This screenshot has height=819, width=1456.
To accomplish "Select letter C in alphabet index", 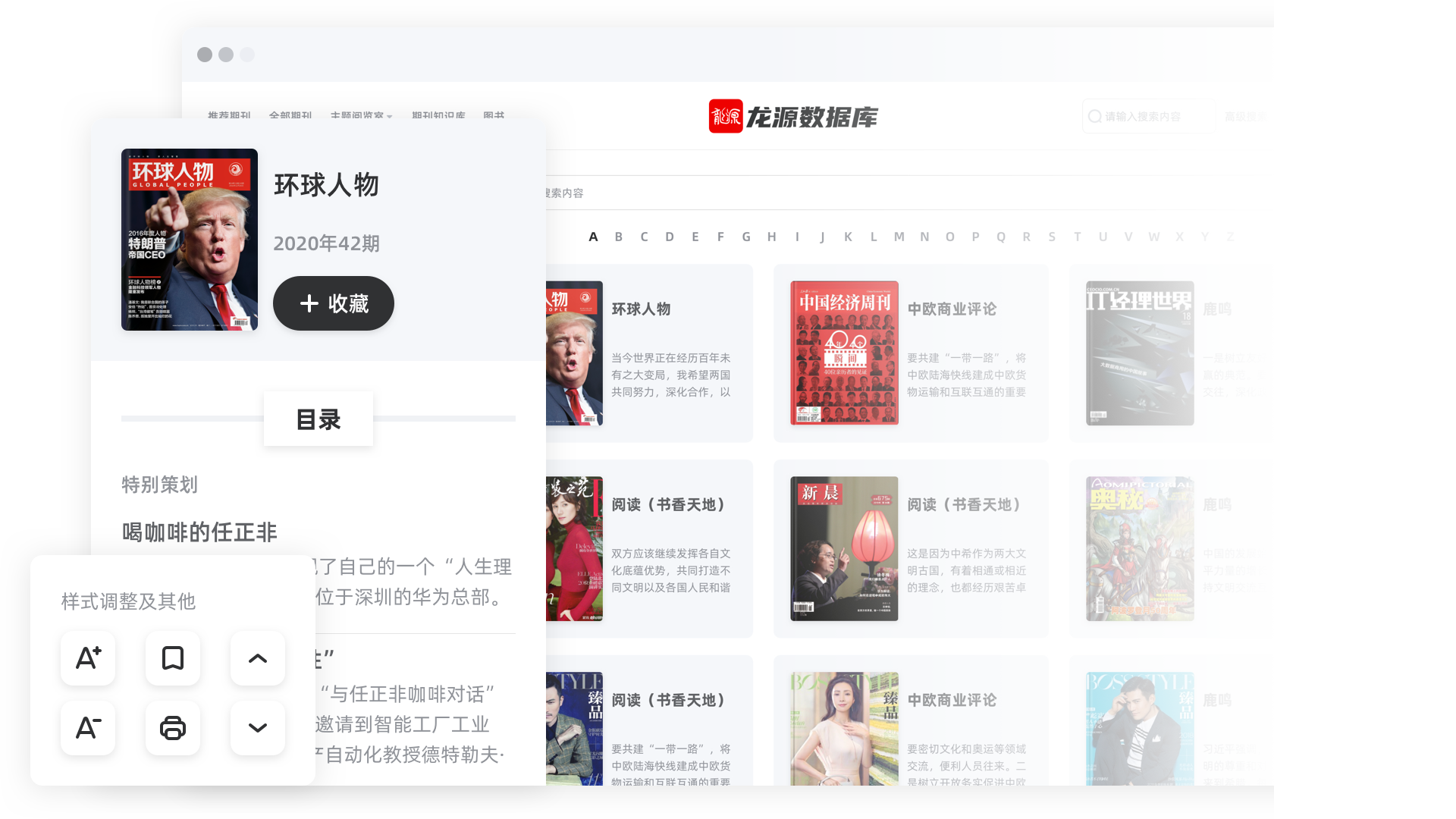I will coord(644,237).
